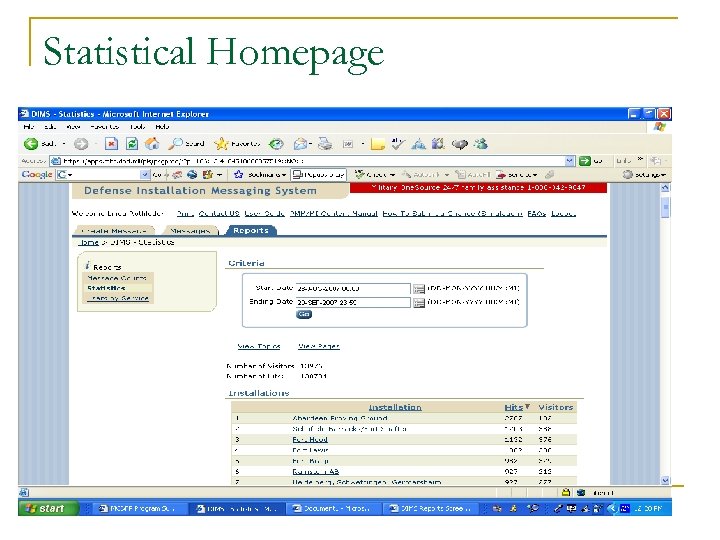The image size is (720, 540).
Task: Click the Google toolbar Check button
Action: pos(375,174)
